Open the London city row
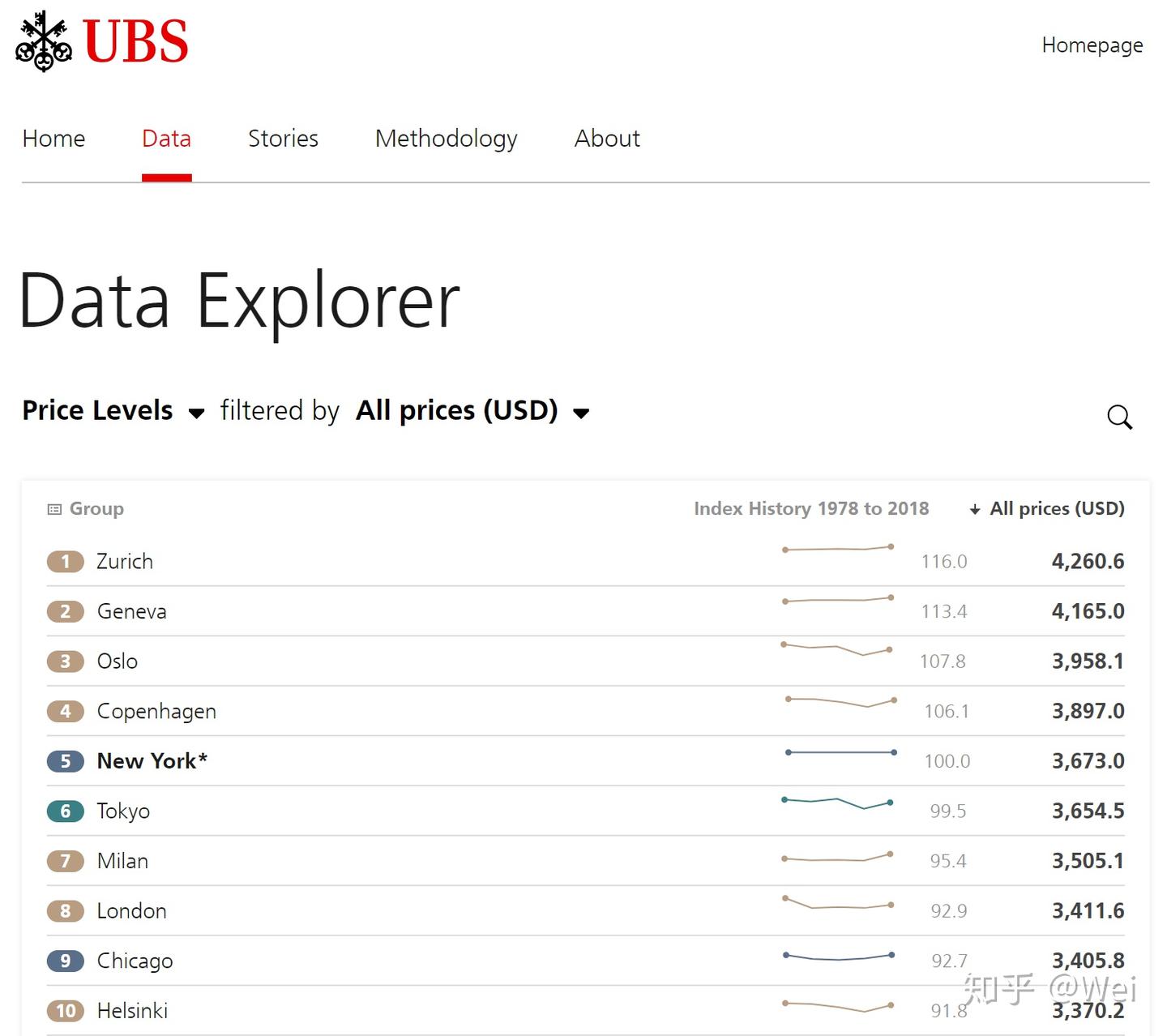1167x1036 pixels. [x=586, y=911]
